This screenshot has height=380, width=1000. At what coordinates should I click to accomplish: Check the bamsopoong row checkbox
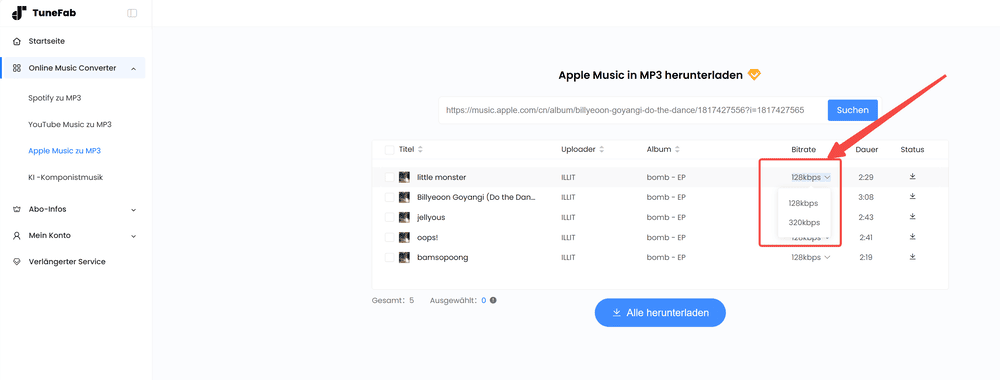click(x=390, y=258)
